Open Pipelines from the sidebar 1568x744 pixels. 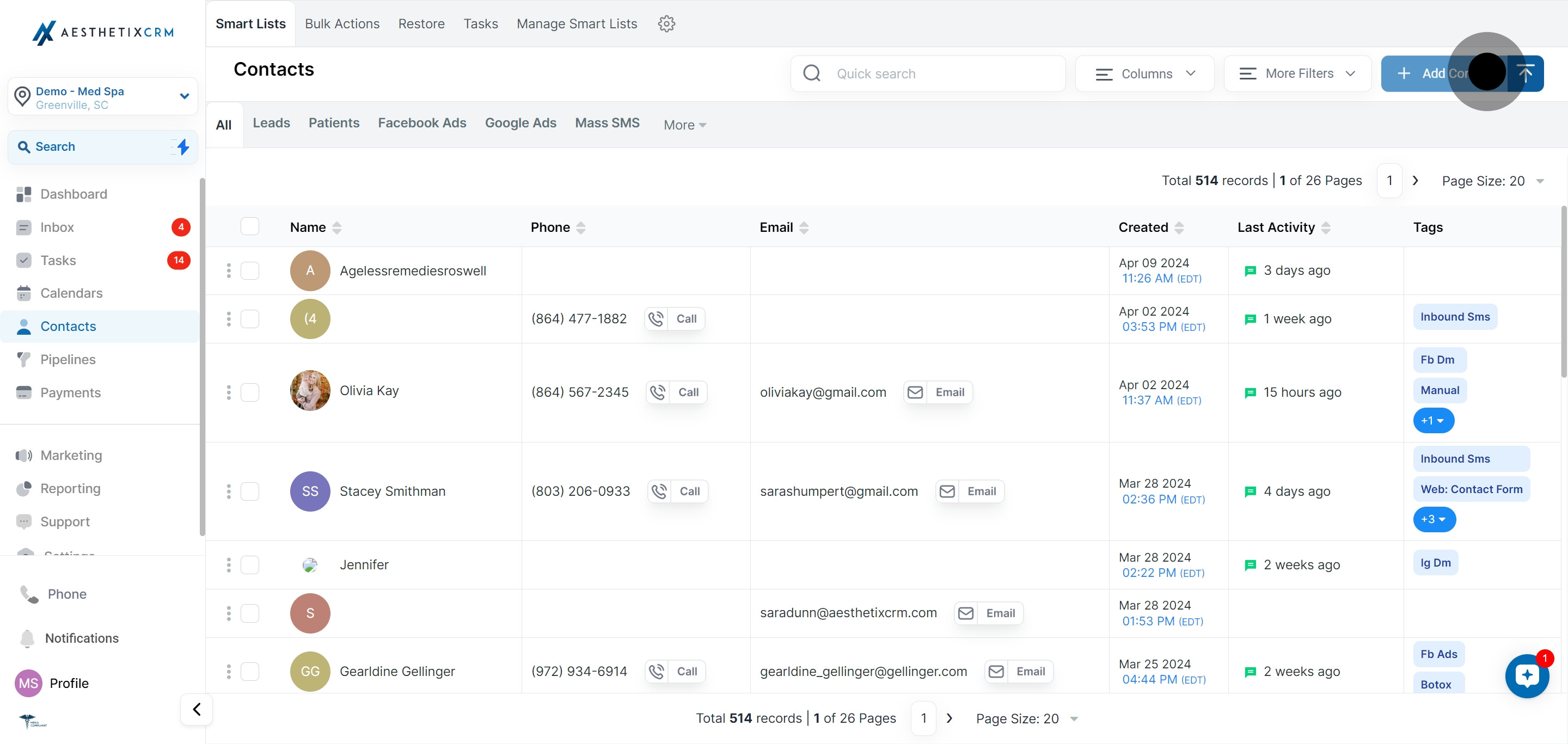(68, 360)
